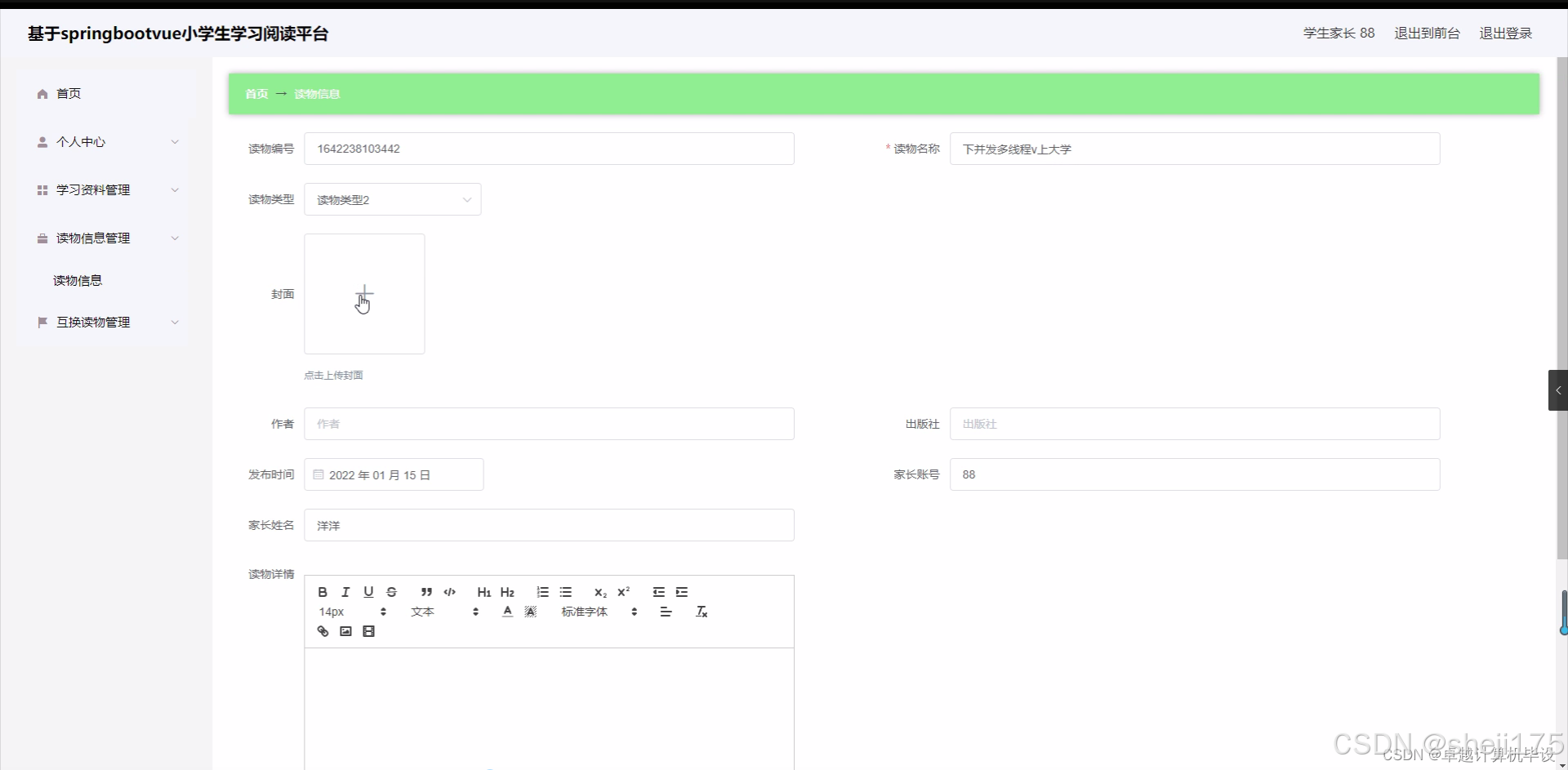The image size is (1568, 770).
Task: Click 点击上传封面 to upload a cover
Action: [332, 375]
